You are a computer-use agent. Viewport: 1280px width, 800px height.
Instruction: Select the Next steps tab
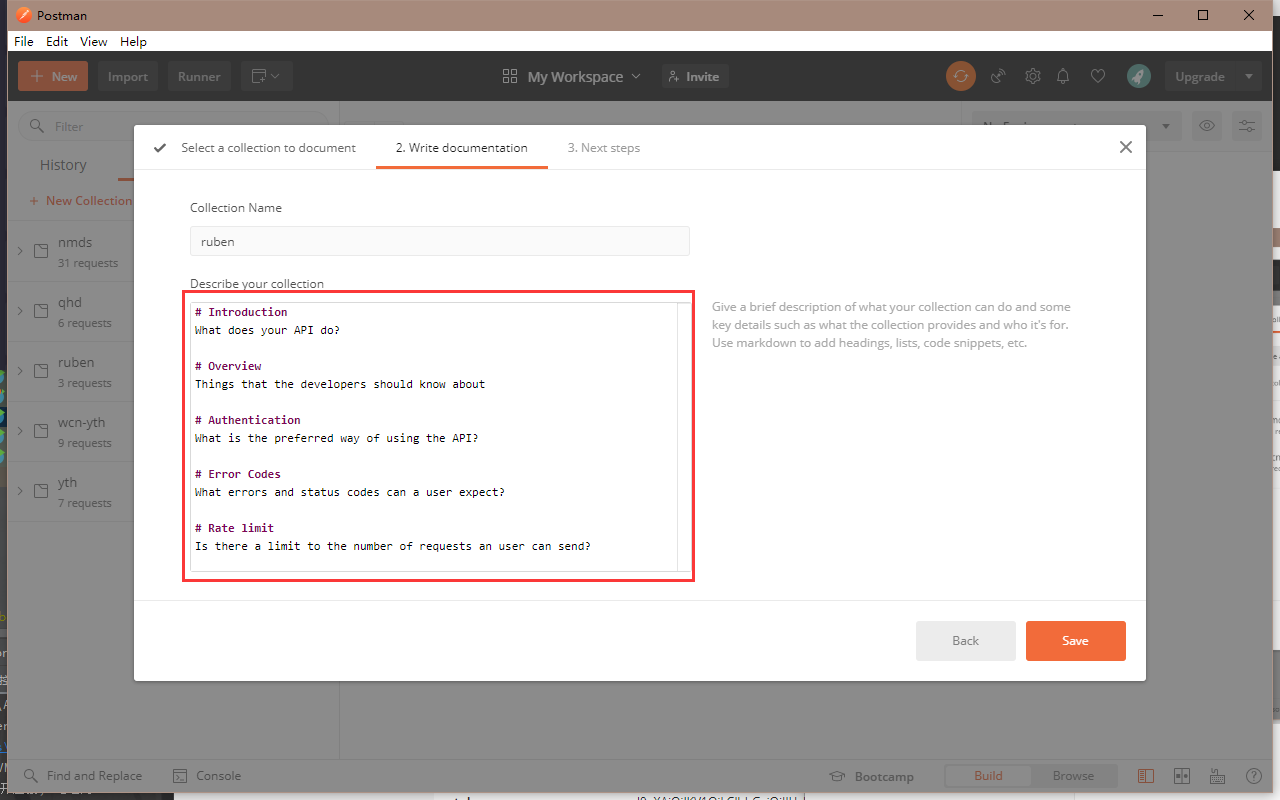[604, 147]
